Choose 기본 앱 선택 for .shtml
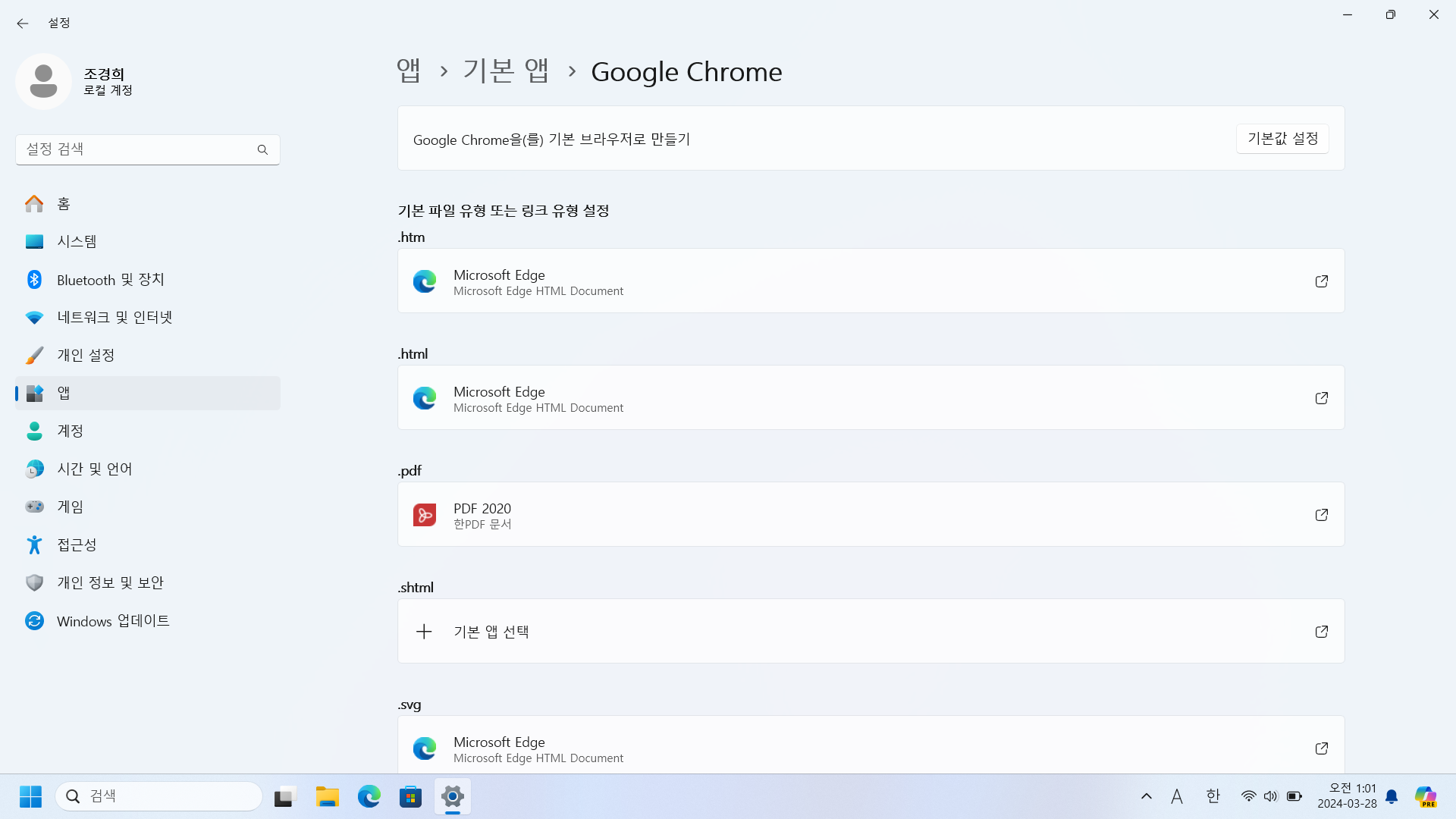1456x819 pixels. (871, 632)
